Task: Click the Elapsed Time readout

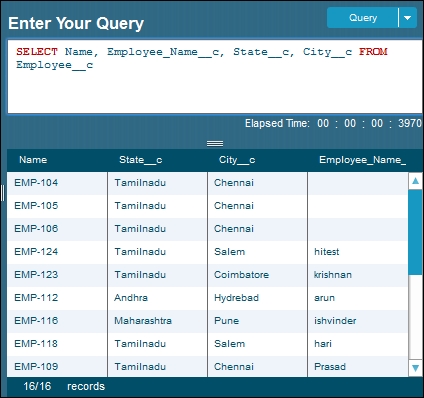Action: (x=333, y=124)
